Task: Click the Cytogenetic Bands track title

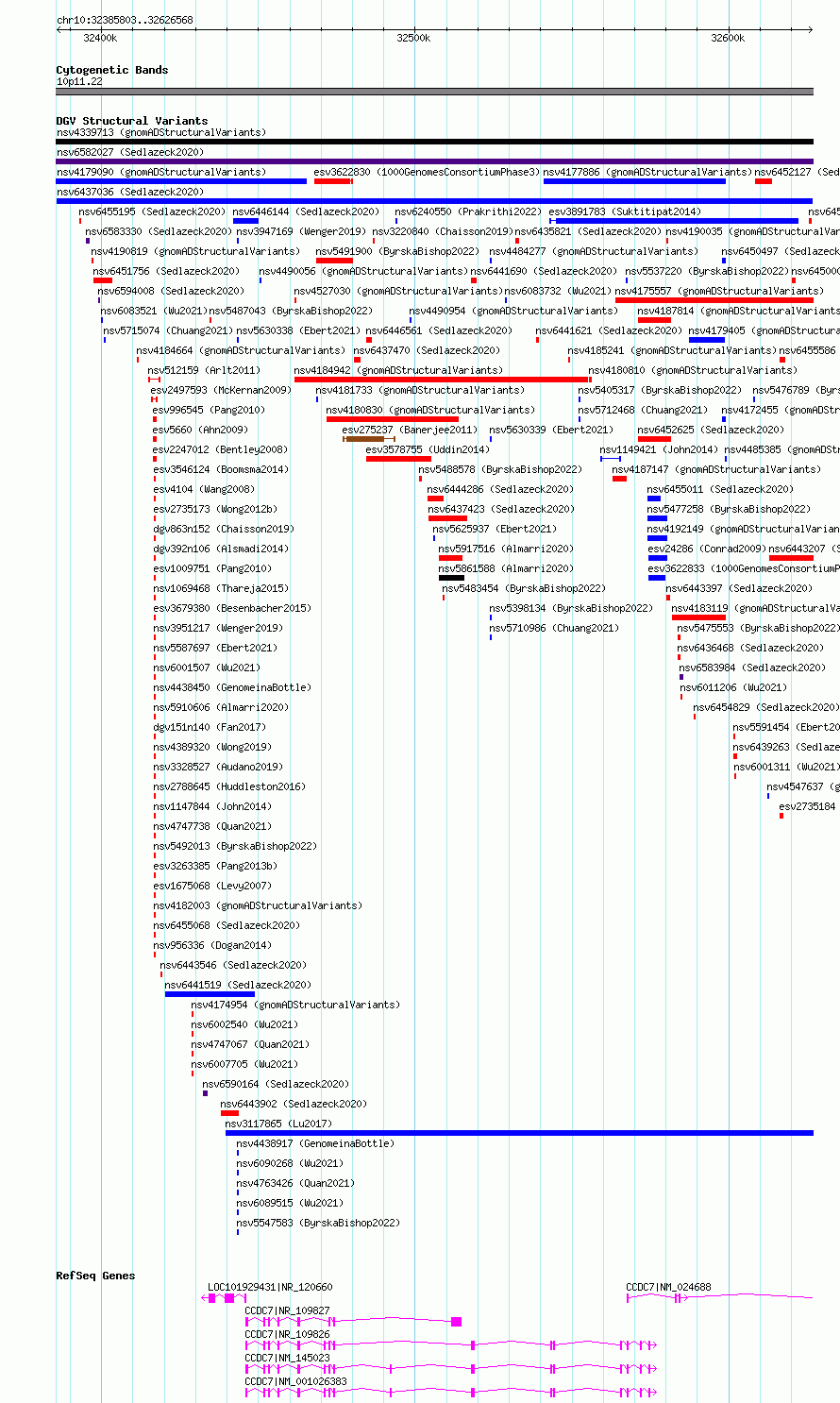Action: (112, 70)
